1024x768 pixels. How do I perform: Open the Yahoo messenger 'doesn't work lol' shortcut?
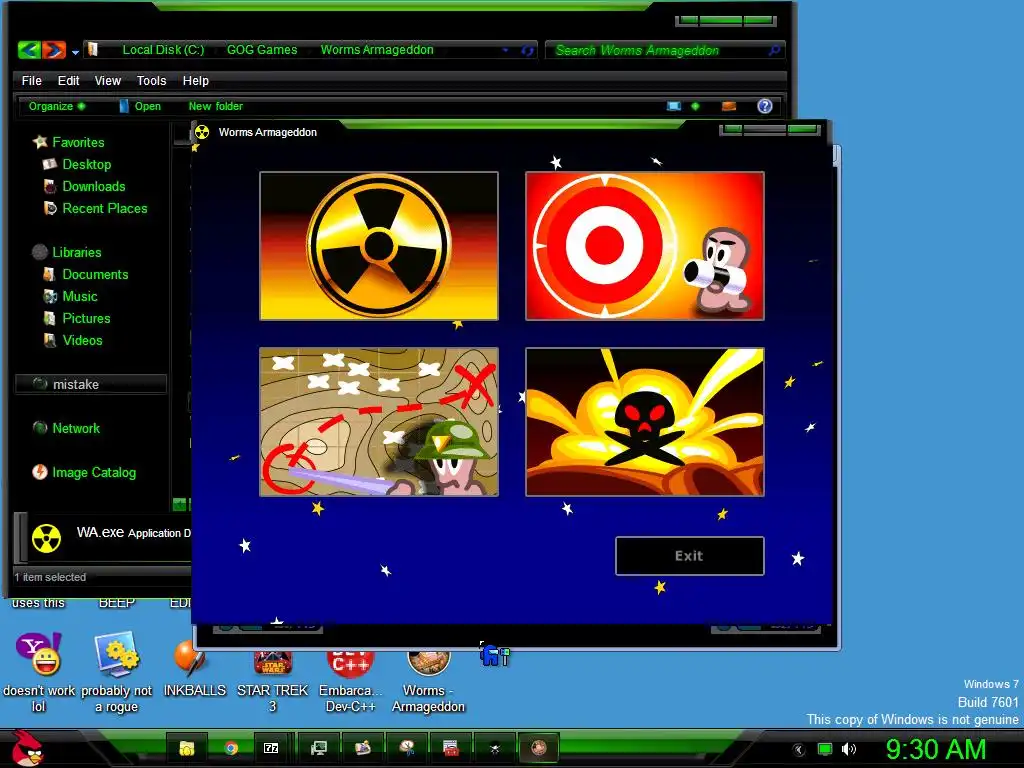click(x=39, y=673)
